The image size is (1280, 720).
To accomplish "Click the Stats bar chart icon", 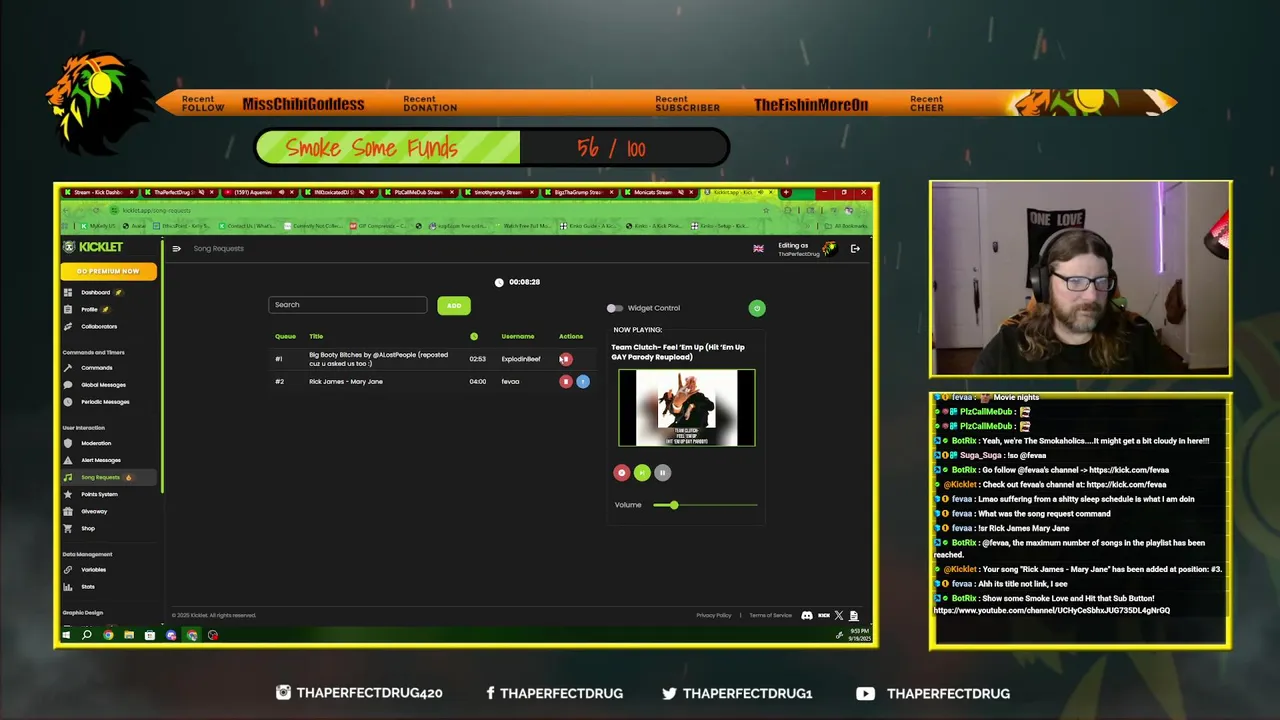I will 68,587.
